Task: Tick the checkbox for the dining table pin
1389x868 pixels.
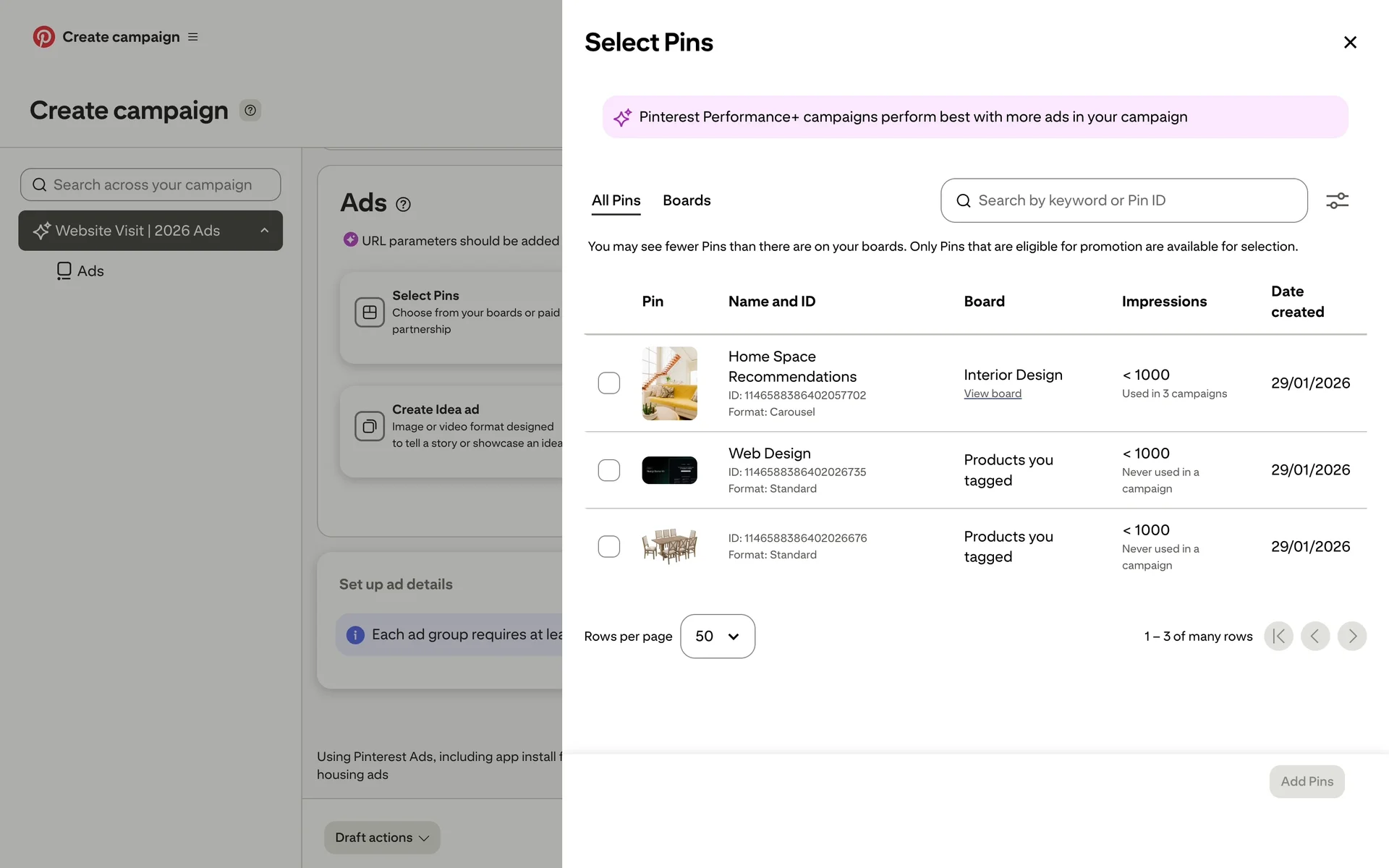Action: tap(609, 547)
